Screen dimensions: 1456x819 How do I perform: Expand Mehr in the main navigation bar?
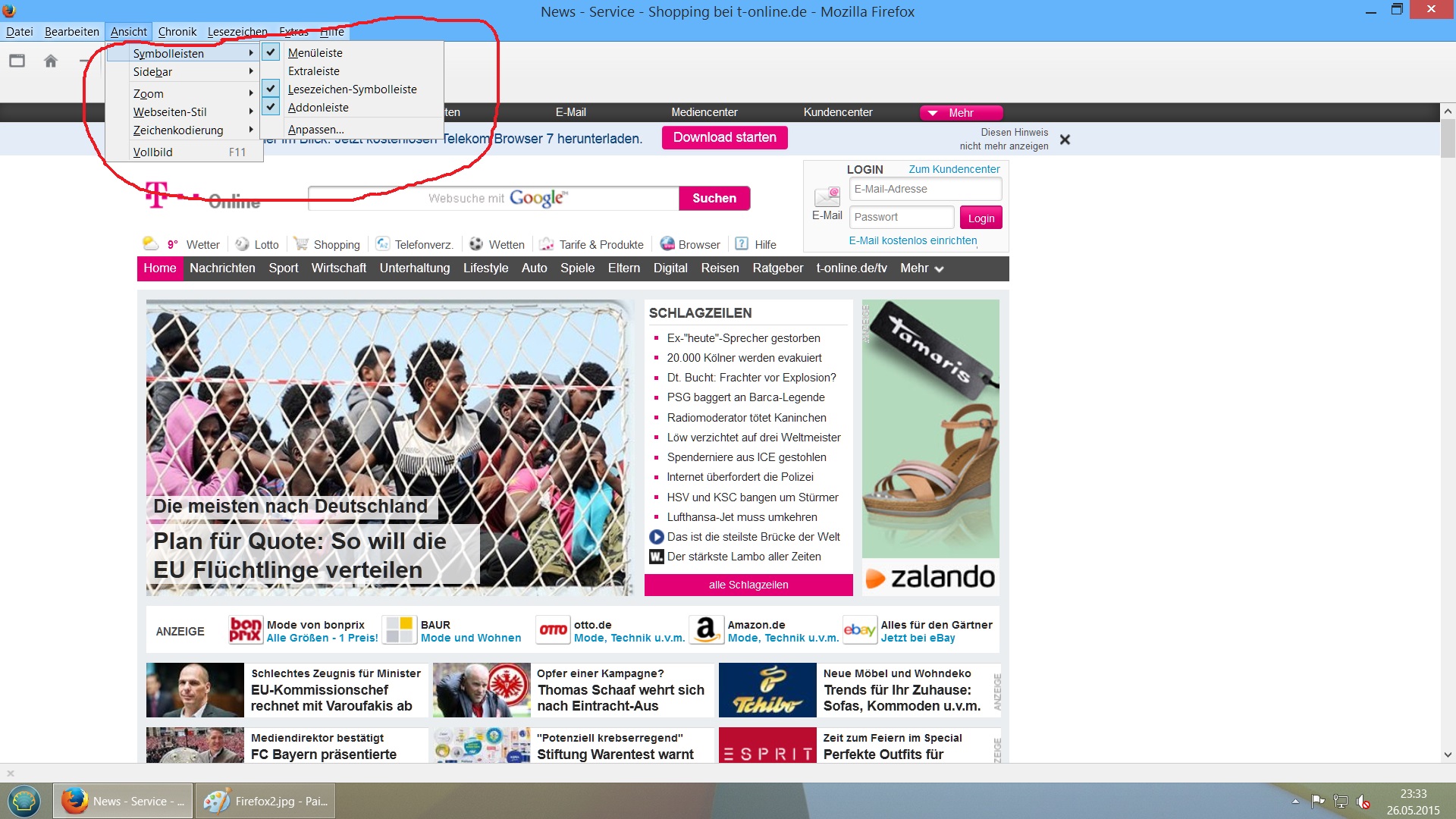click(921, 268)
